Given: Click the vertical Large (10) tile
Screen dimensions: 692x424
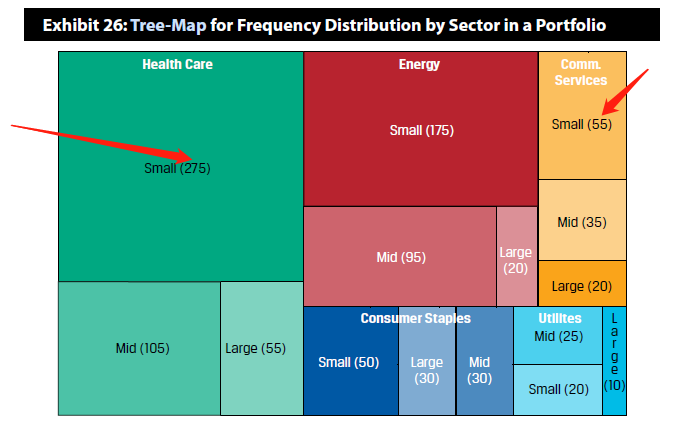Looking at the screenshot, I should [614, 361].
